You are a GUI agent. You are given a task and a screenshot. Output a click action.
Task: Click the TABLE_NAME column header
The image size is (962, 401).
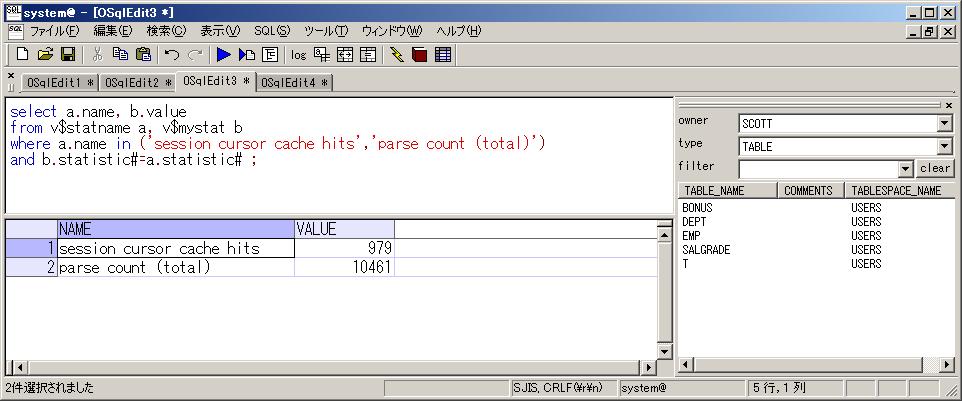pyautogui.click(x=727, y=190)
